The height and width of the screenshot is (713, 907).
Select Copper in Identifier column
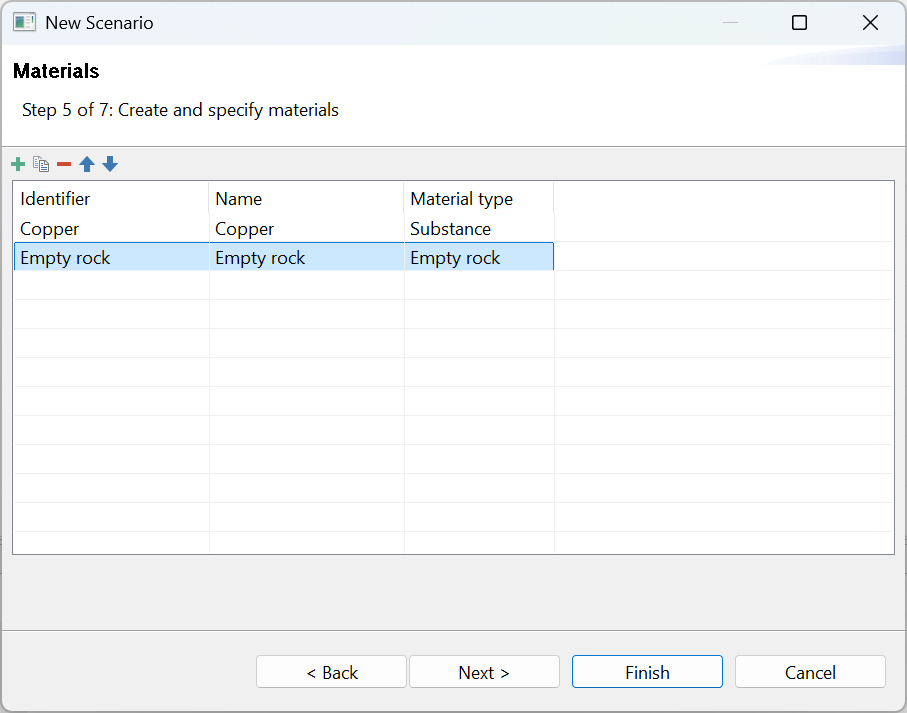[110, 229]
